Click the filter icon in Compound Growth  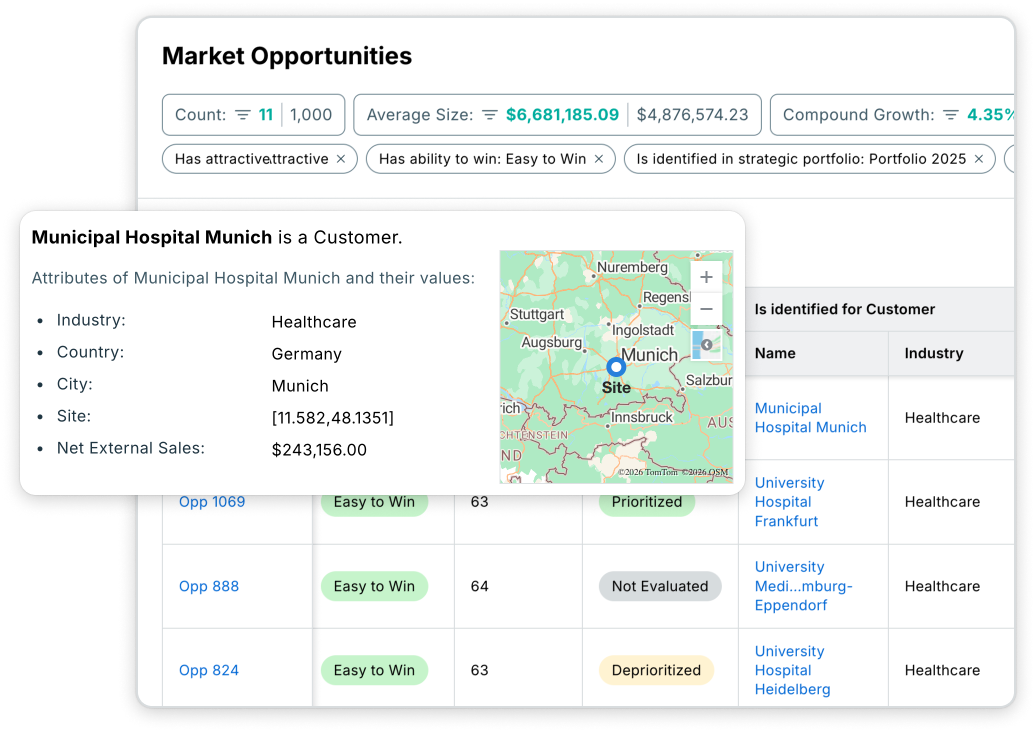click(x=951, y=115)
